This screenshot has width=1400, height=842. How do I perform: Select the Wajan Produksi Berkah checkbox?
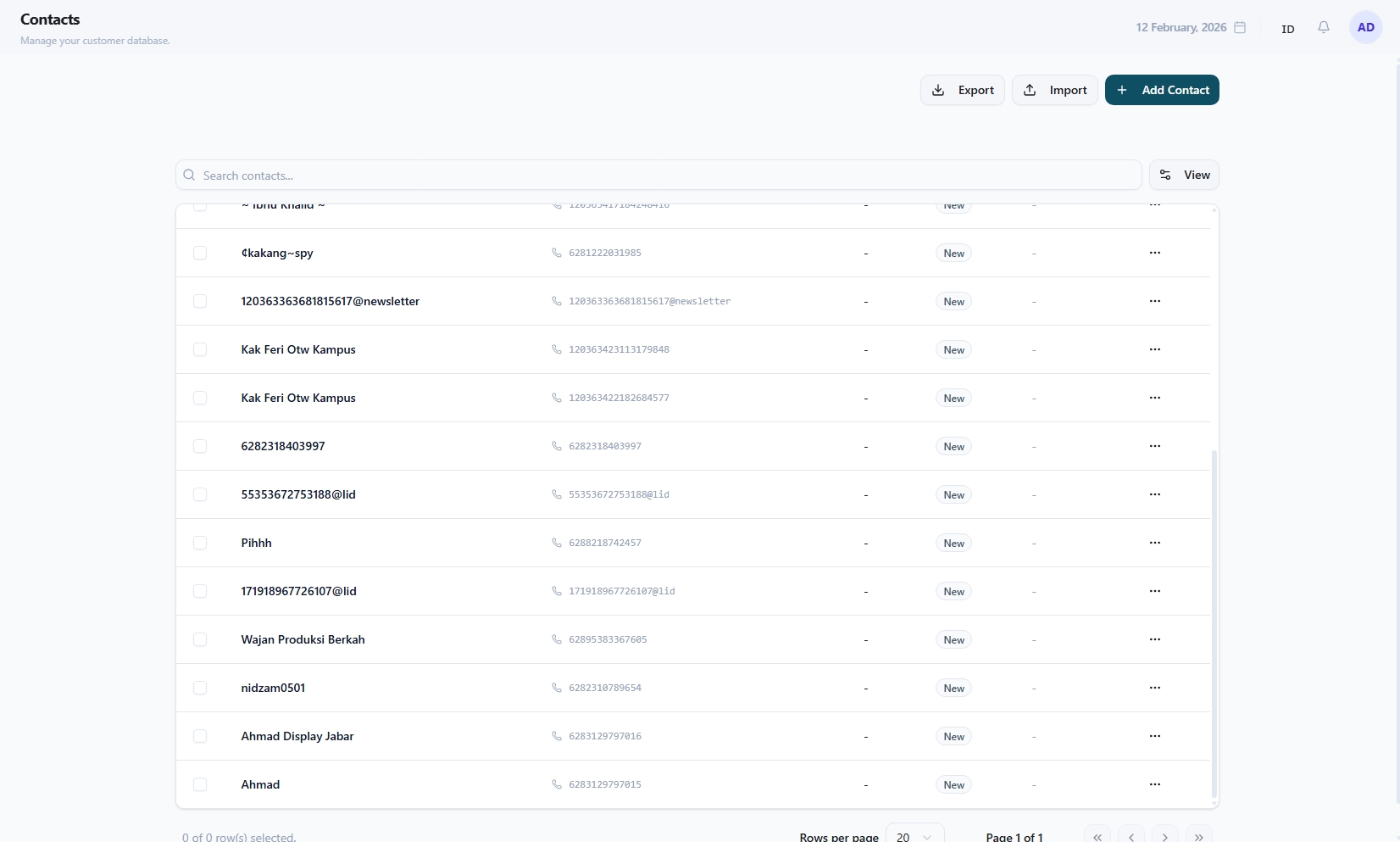tap(200, 639)
